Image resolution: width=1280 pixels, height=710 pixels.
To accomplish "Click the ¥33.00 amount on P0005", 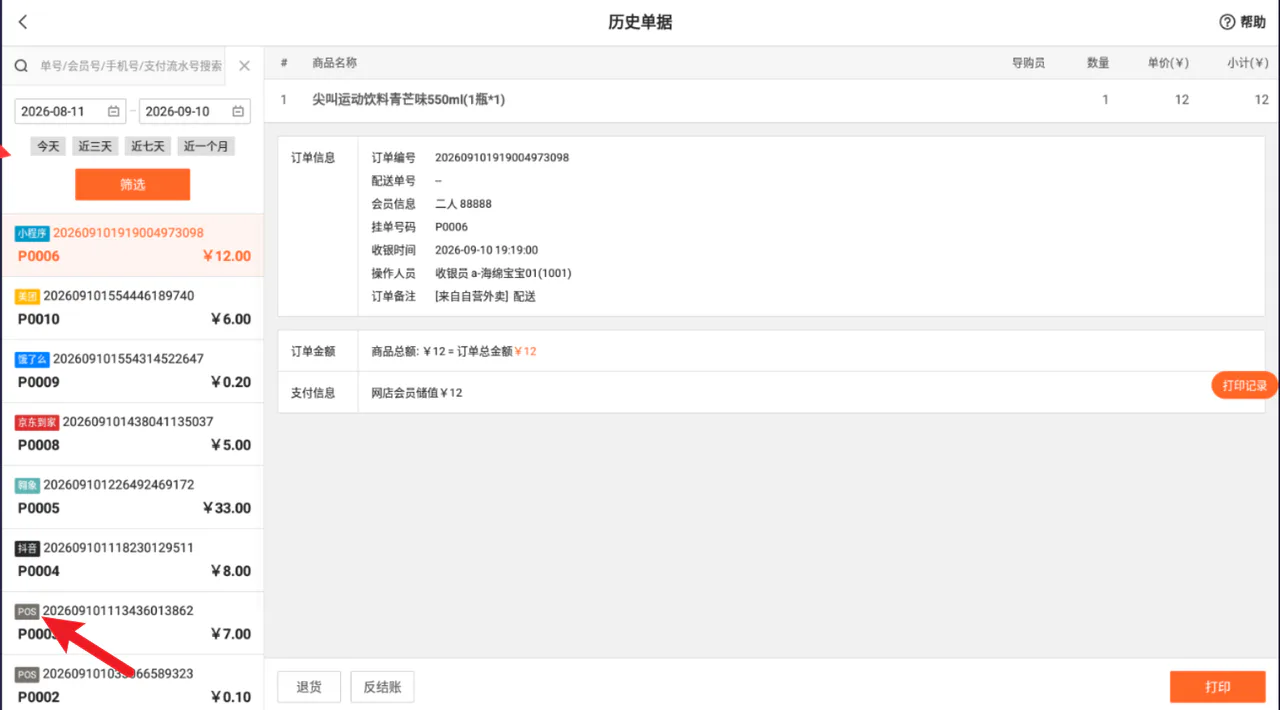I will tap(227, 508).
